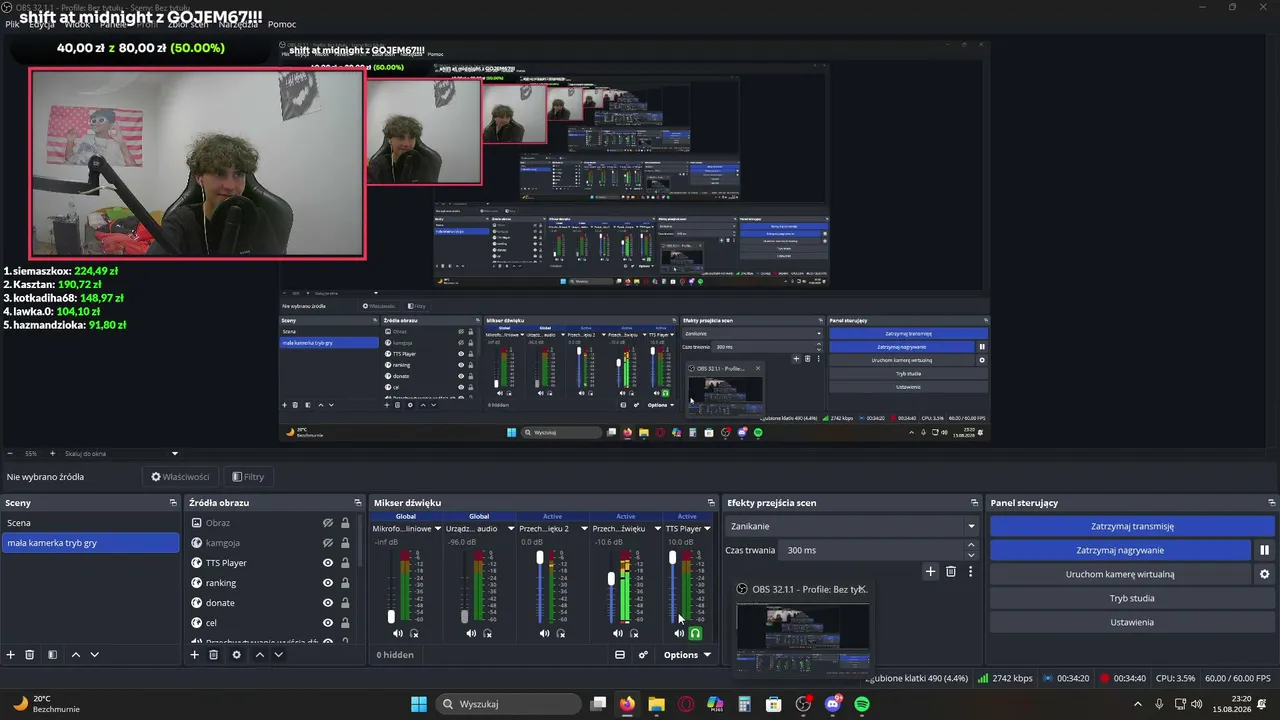The image size is (1280, 720).
Task: Undock the Sceny panel
Action: 173,503
